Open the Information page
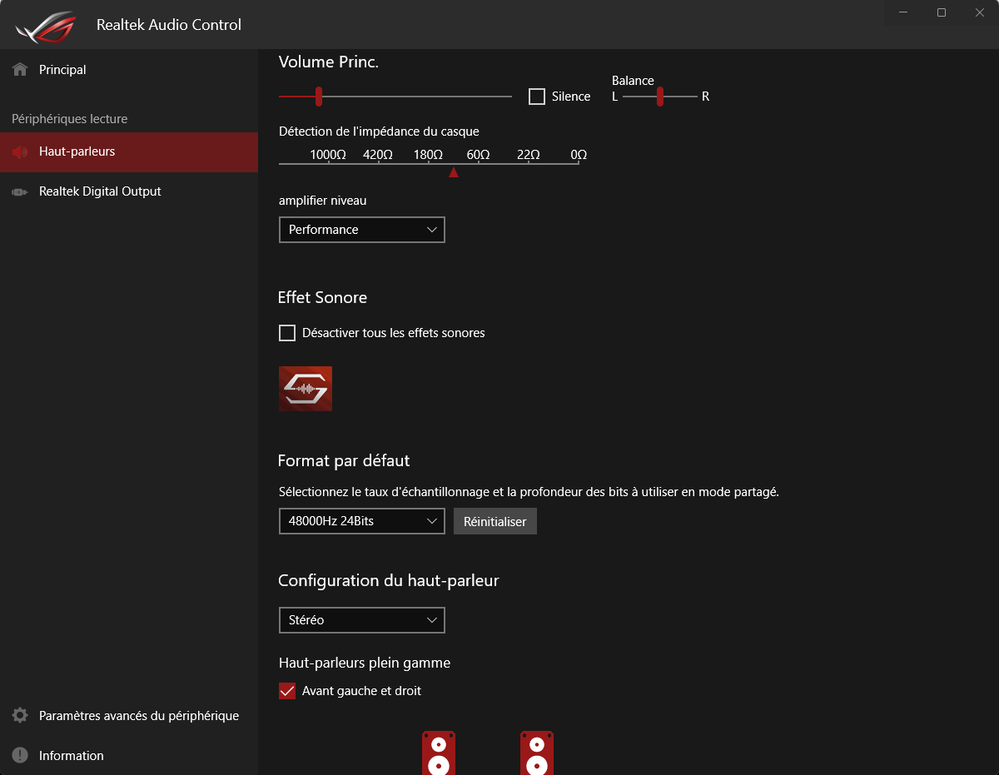 point(129,755)
